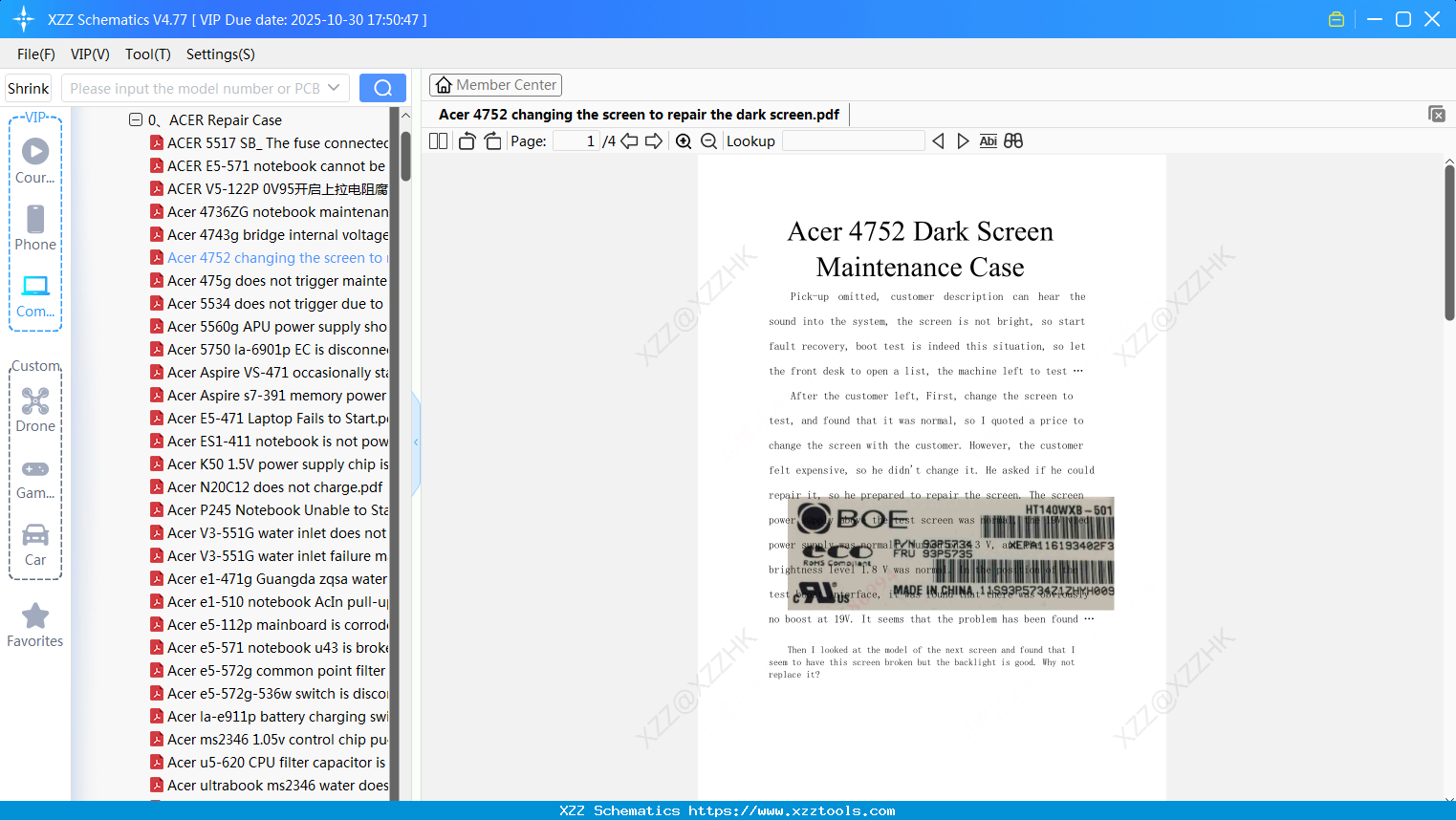This screenshot has height=820, width=1456.
Task: Zoom out of the PDF document
Action: pos(709,141)
